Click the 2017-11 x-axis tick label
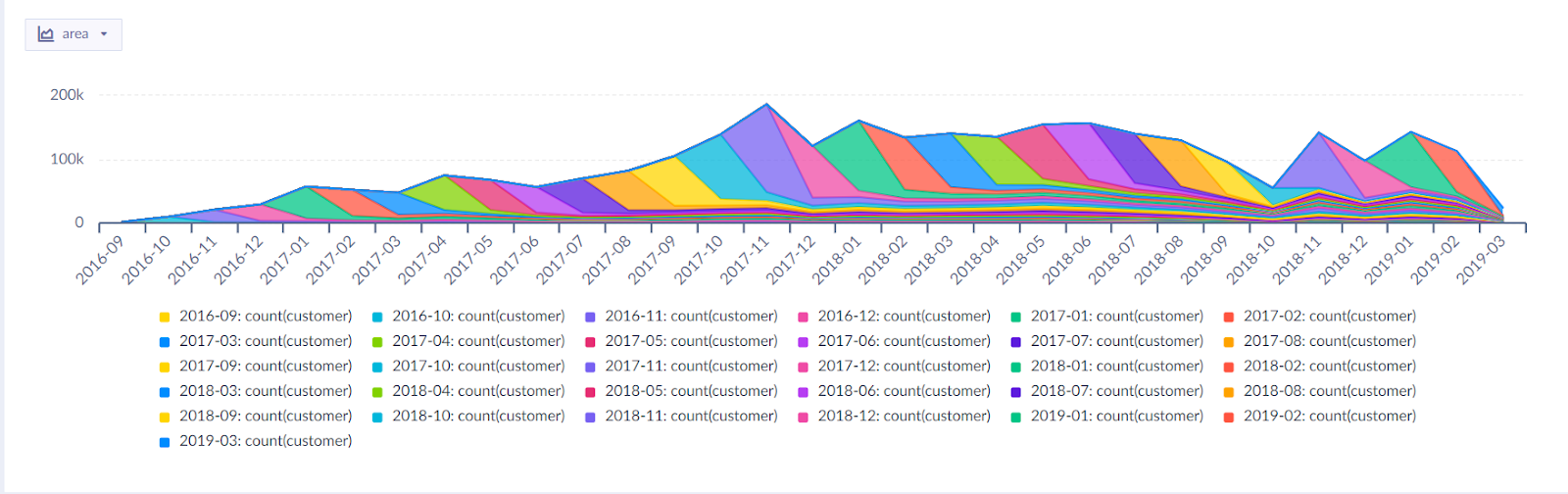 pos(745,261)
